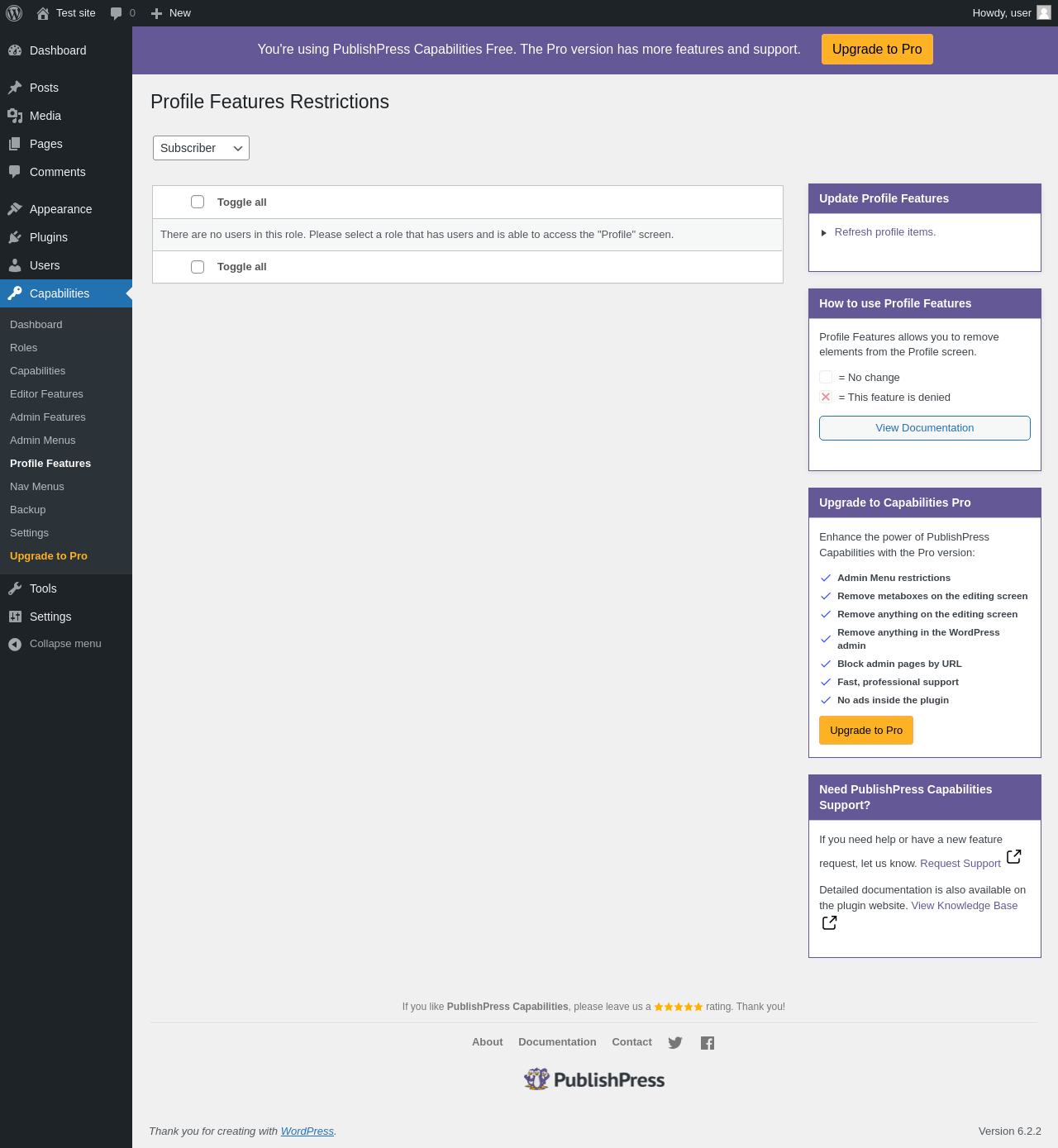The height and width of the screenshot is (1148, 1058).
Task: Click the Update Profile Features panel header
Action: click(925, 198)
